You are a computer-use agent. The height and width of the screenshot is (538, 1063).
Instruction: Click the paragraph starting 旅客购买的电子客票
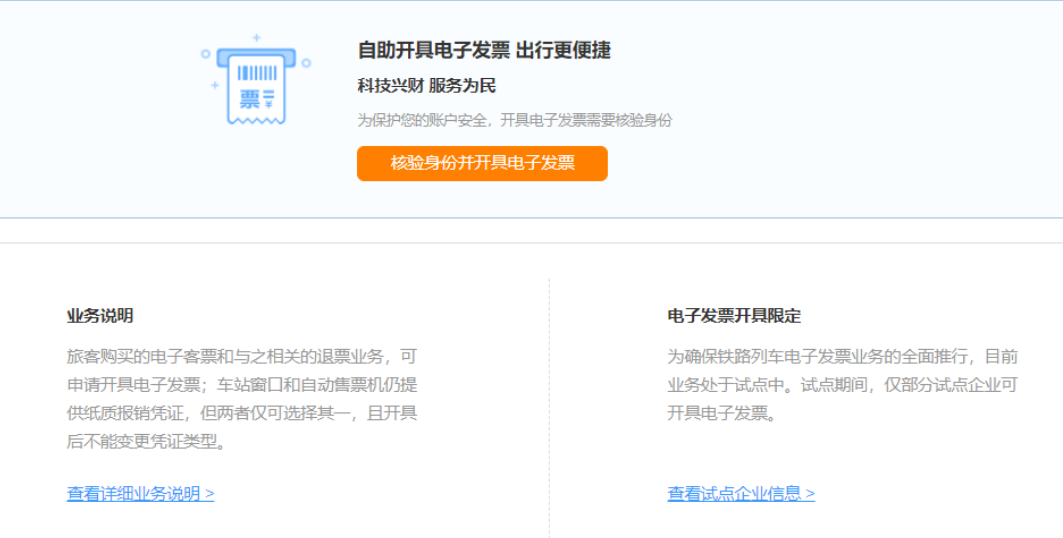tap(242, 399)
